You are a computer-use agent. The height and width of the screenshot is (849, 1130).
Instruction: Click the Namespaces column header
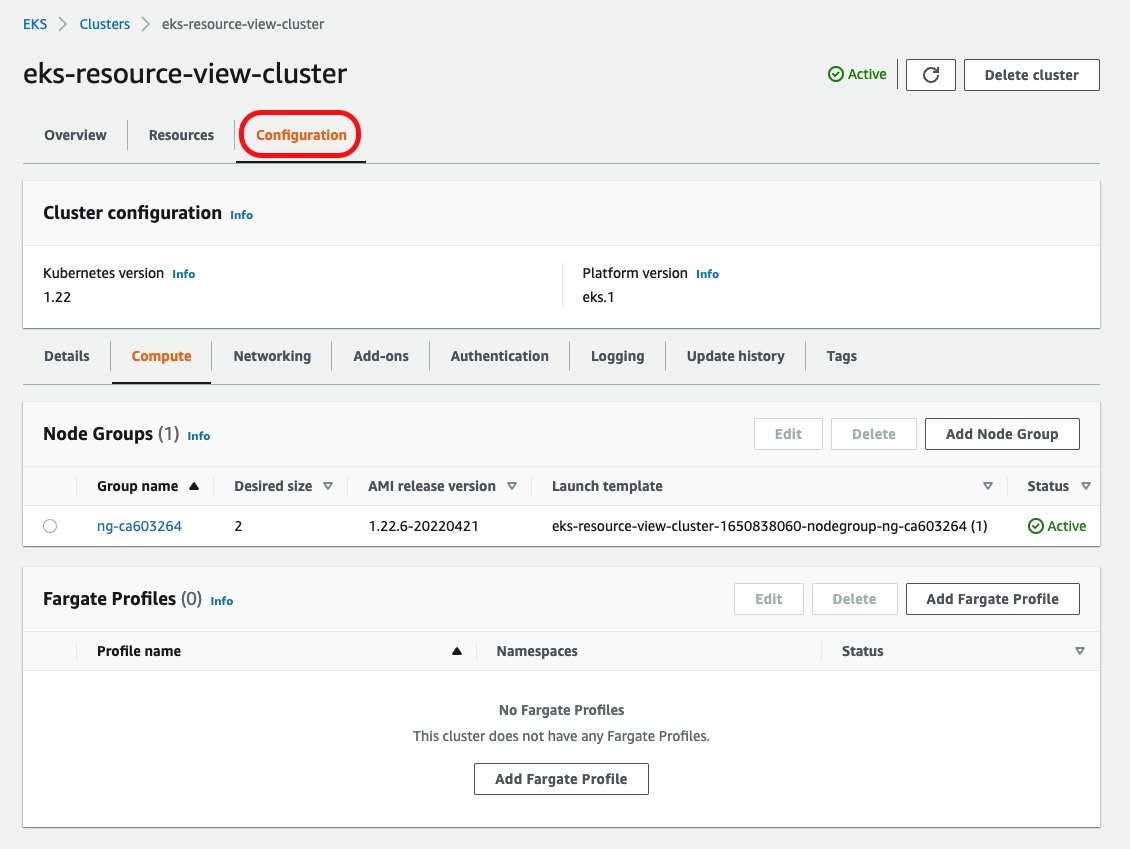click(537, 651)
